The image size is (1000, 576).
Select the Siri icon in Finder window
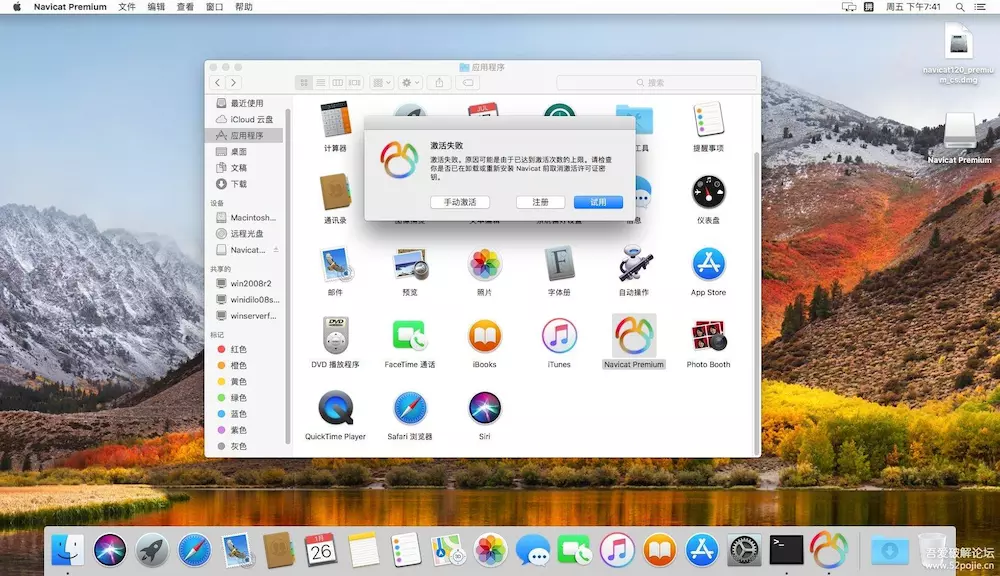point(485,408)
